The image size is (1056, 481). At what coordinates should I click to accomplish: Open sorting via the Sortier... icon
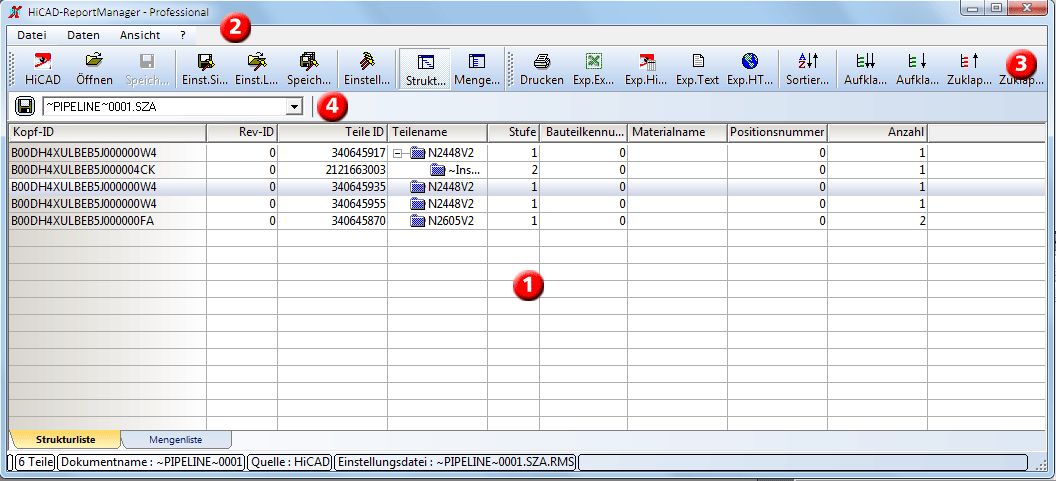coord(807,69)
